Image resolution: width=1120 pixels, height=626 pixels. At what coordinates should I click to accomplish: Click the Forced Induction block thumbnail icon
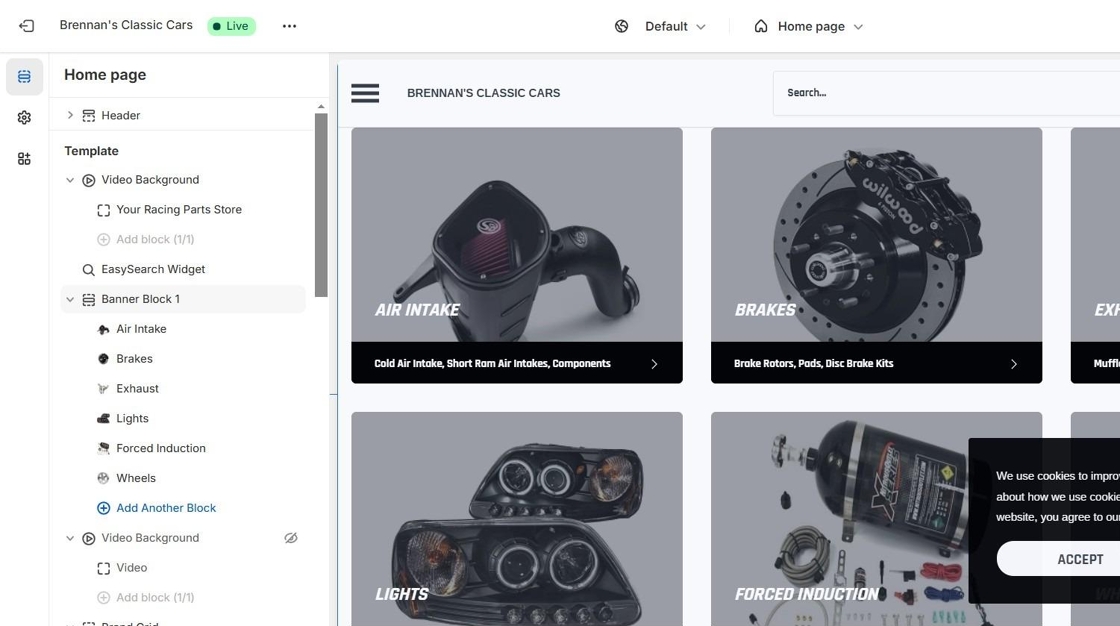104,448
